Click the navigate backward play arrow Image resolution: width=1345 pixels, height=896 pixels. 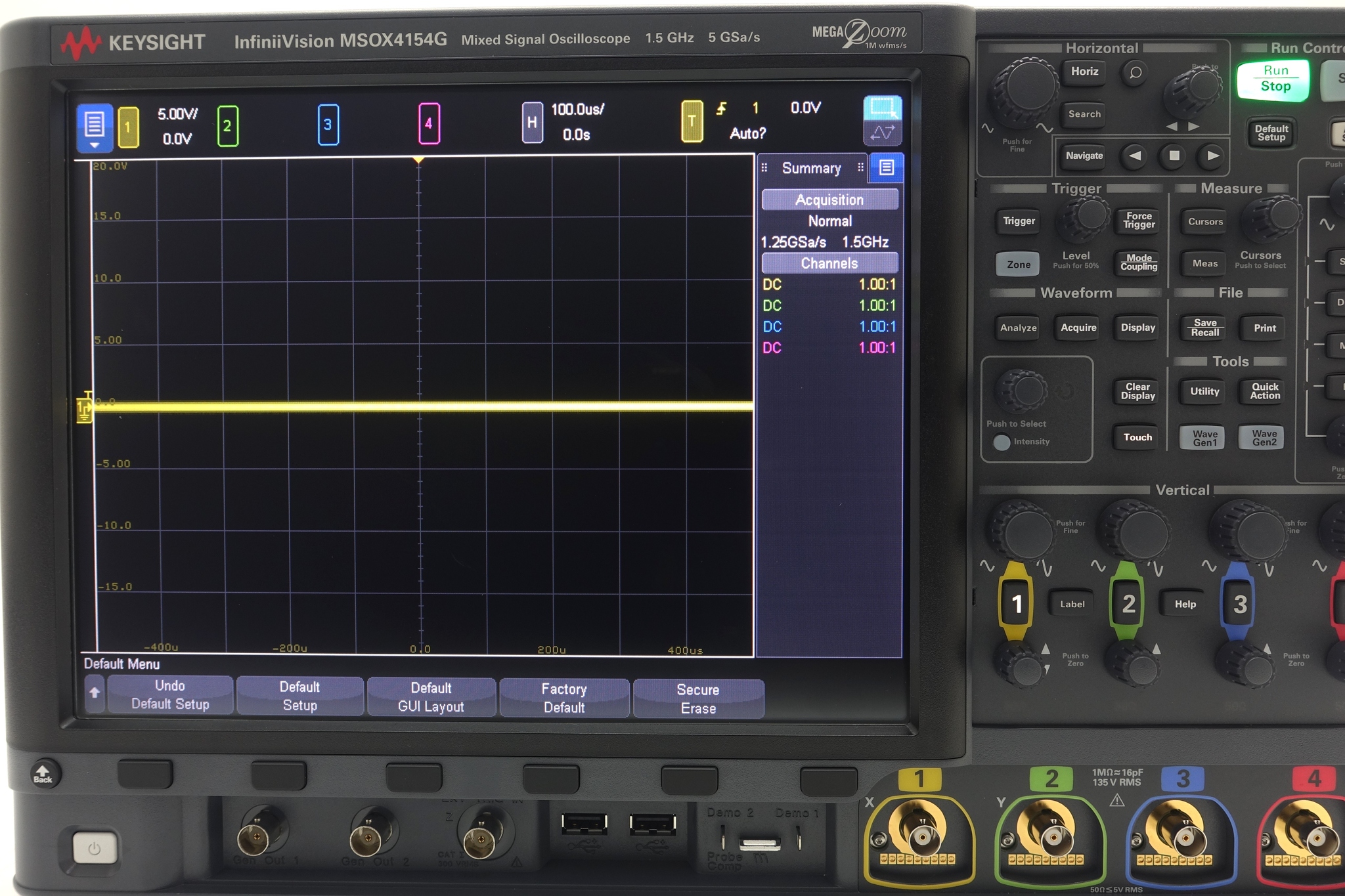tap(1134, 156)
